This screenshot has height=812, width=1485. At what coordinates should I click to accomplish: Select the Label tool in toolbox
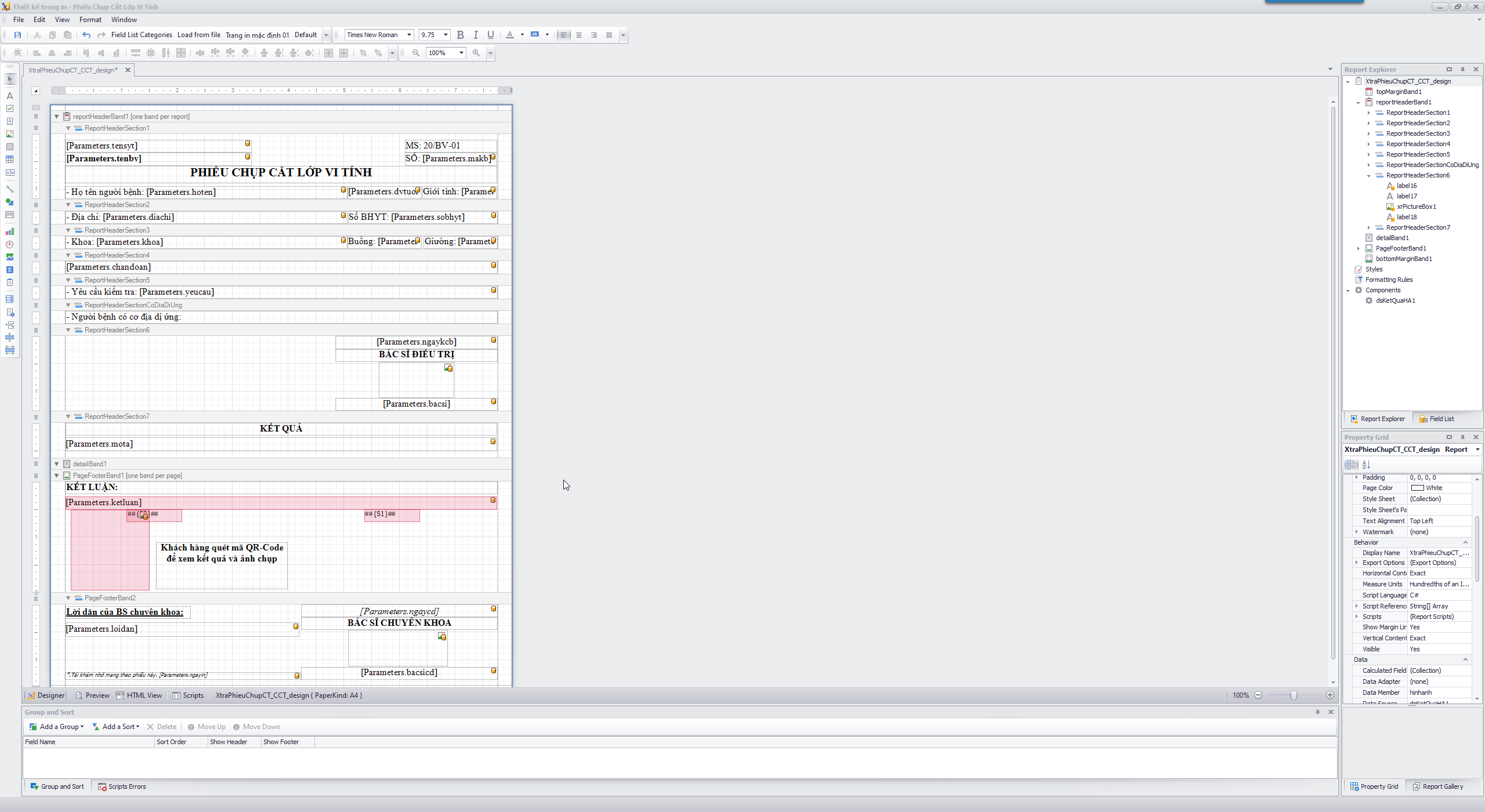[x=10, y=96]
